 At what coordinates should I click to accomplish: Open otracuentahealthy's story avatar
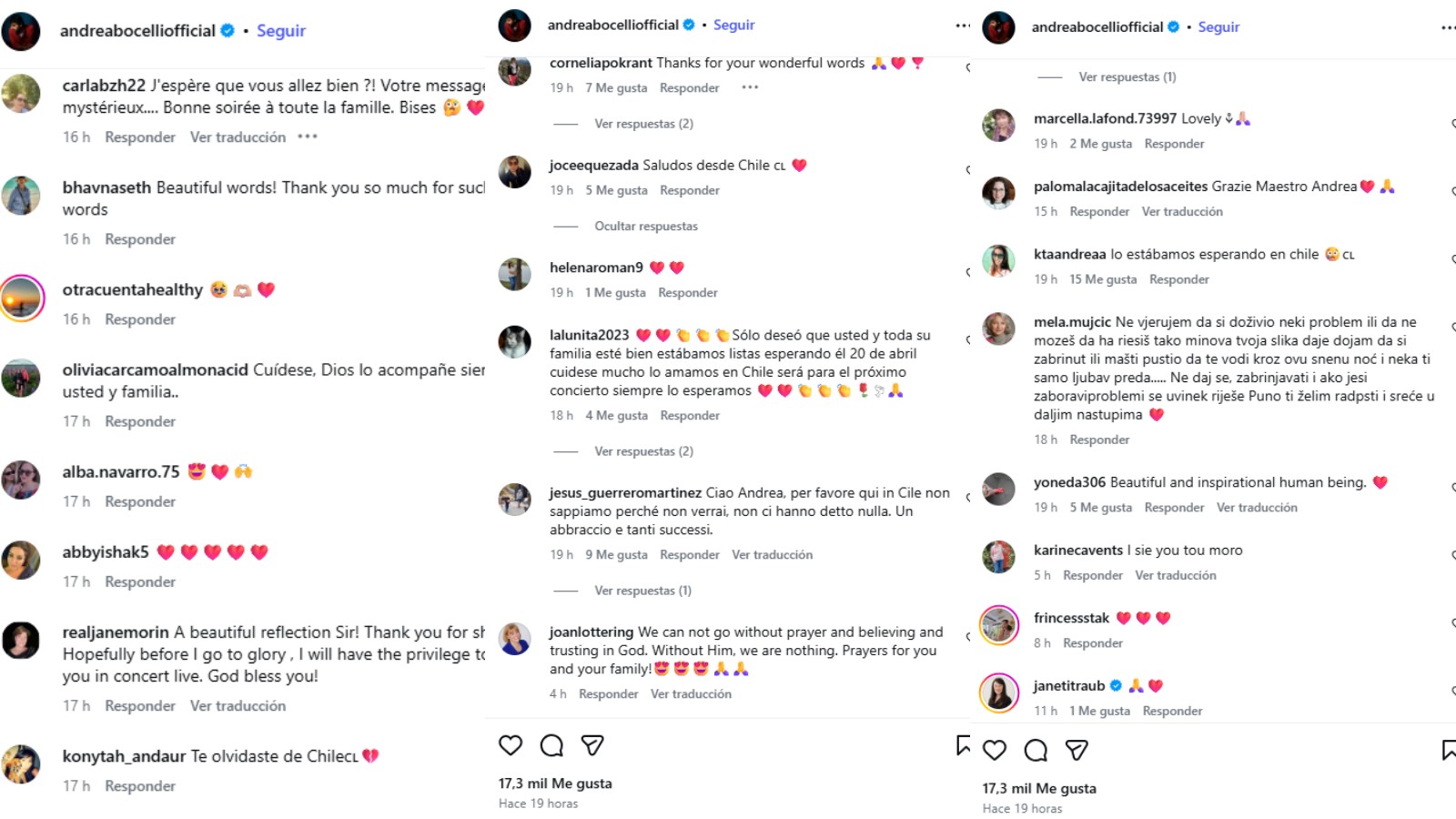[x=23, y=297]
